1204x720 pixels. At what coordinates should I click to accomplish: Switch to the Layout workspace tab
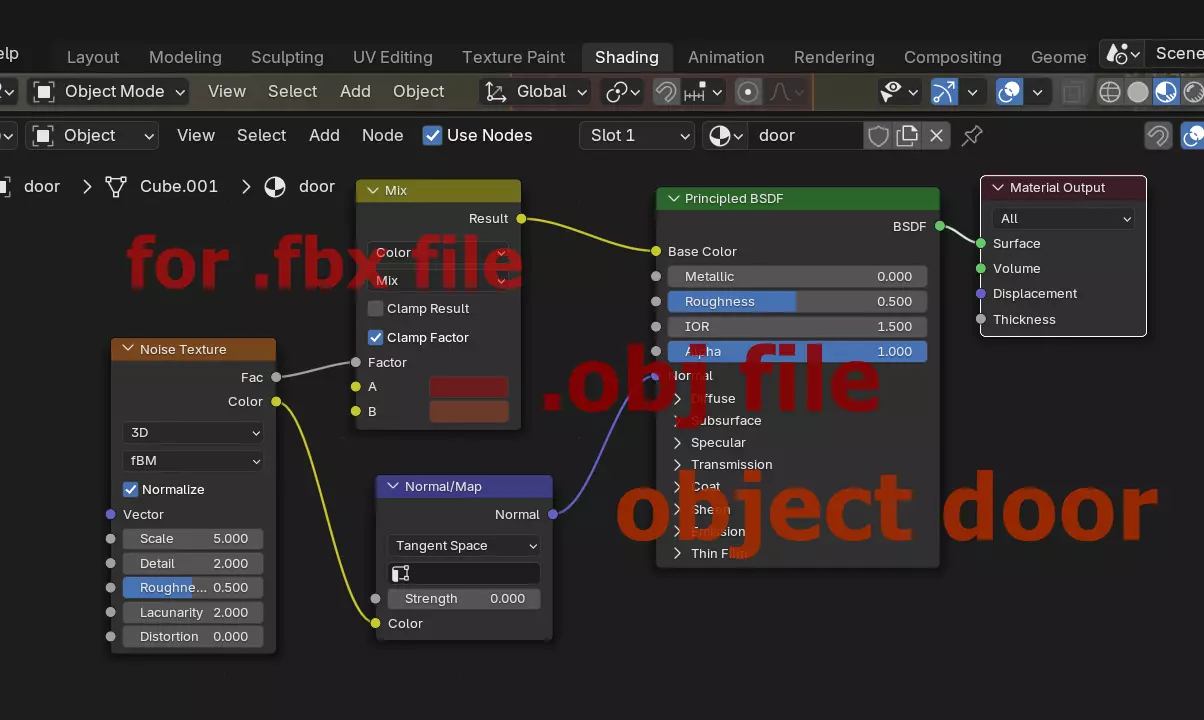tap(93, 57)
